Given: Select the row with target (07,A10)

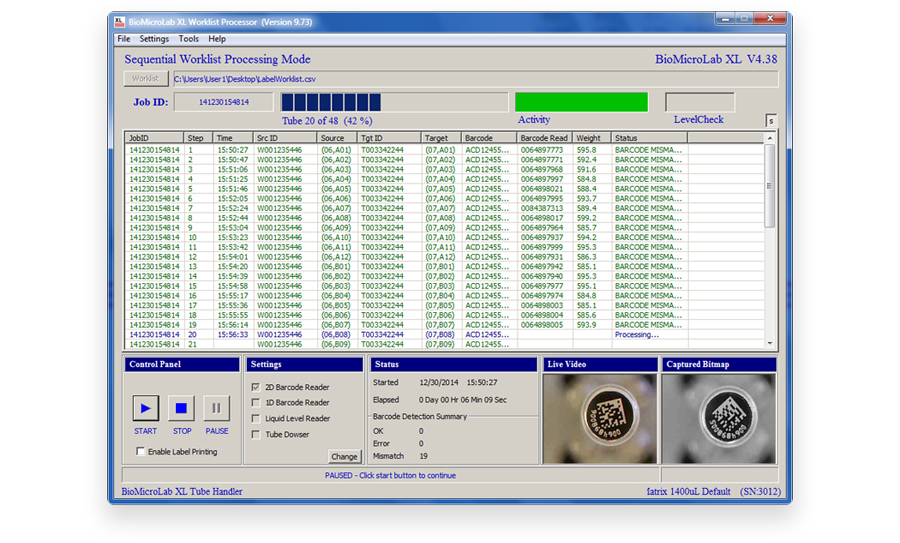Looking at the screenshot, I should coord(445,238).
